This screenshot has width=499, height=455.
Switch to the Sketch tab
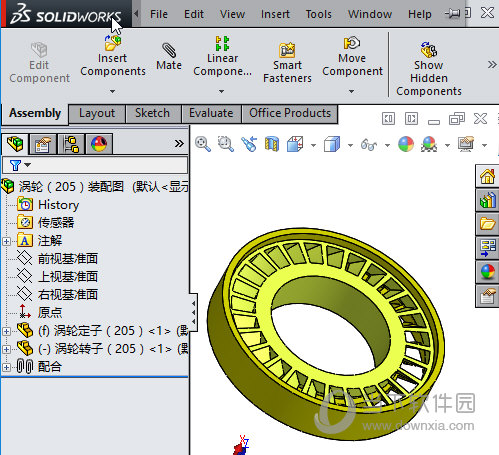(152, 113)
